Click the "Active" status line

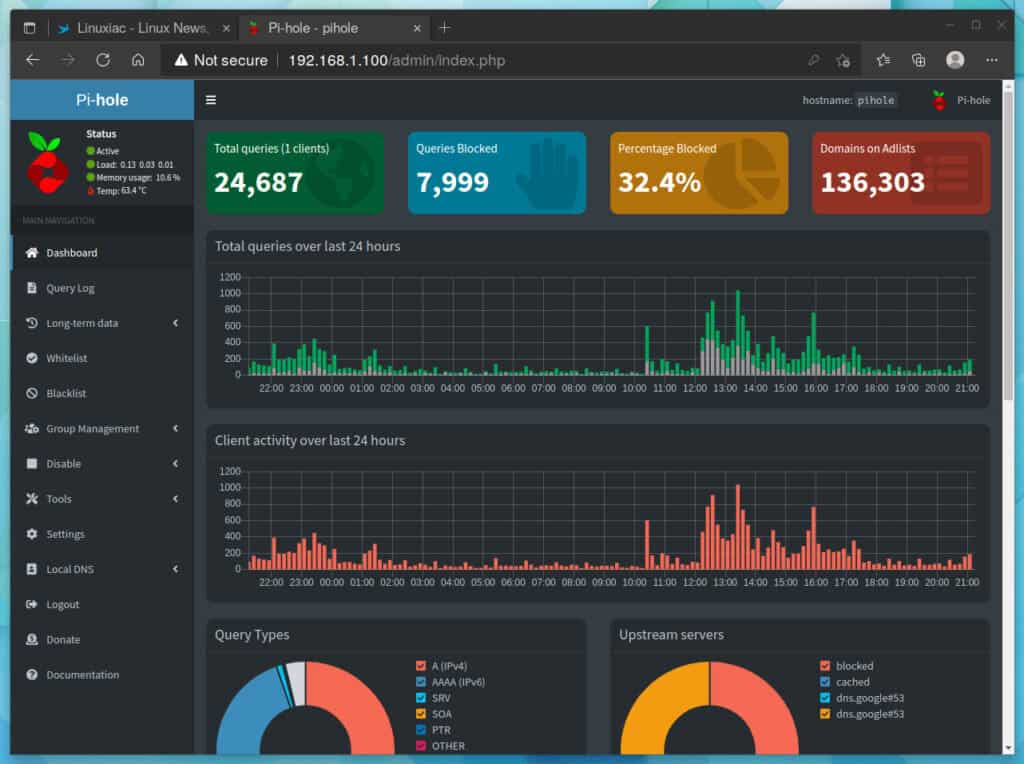click(x=103, y=151)
